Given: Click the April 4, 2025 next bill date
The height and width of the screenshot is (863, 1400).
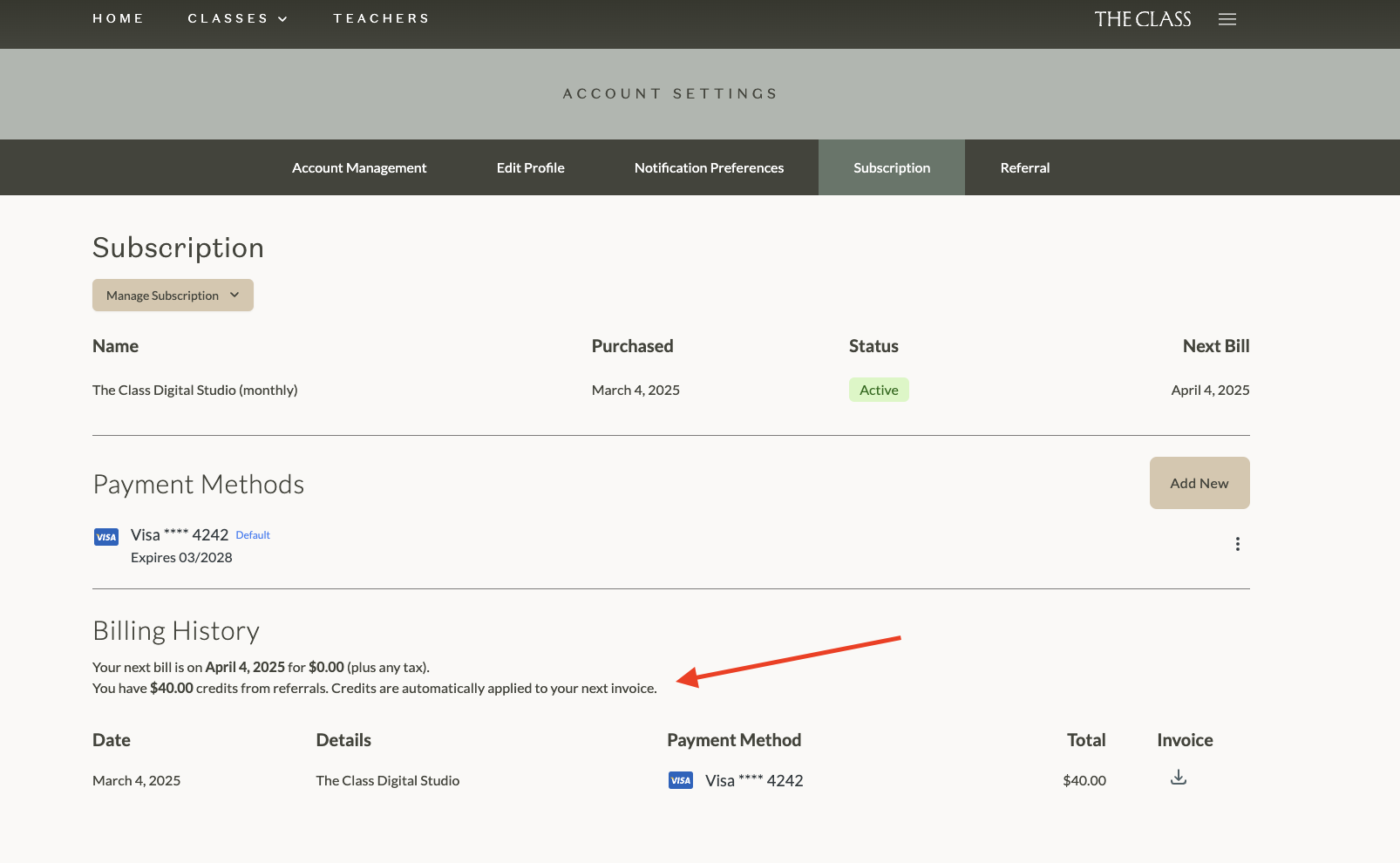Looking at the screenshot, I should tap(1210, 390).
